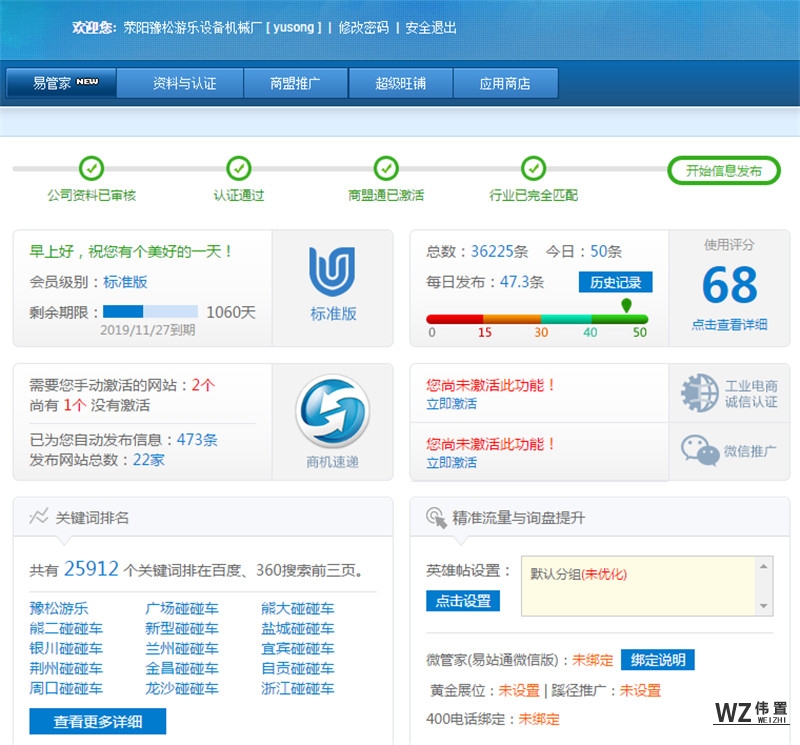Open the 应用商店 tab

pyautogui.click(x=505, y=83)
